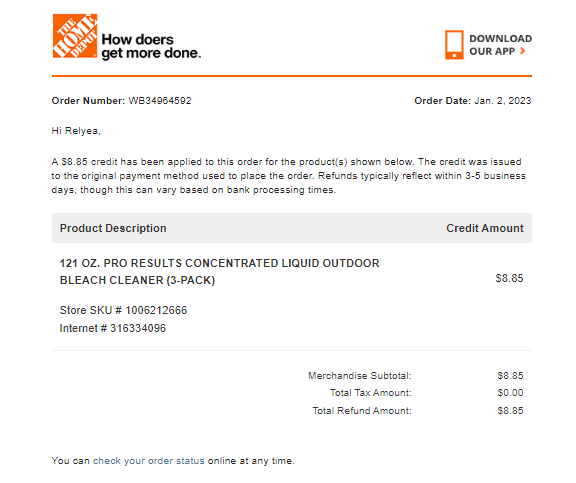Image resolution: width=576 pixels, height=483 pixels.
Task: Click the $8.85 product credit amount
Action: click(510, 278)
